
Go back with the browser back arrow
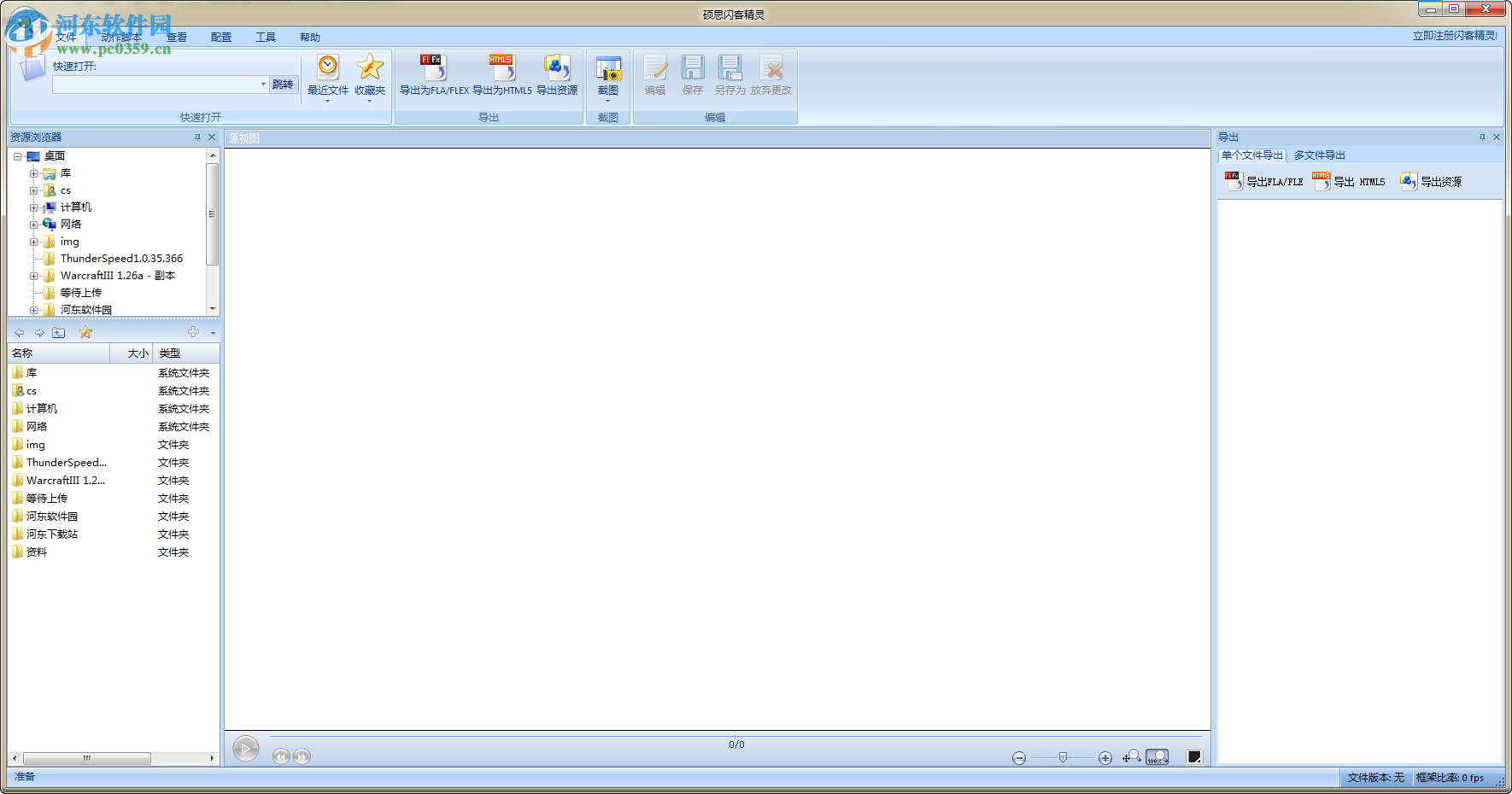pyautogui.click(x=20, y=332)
